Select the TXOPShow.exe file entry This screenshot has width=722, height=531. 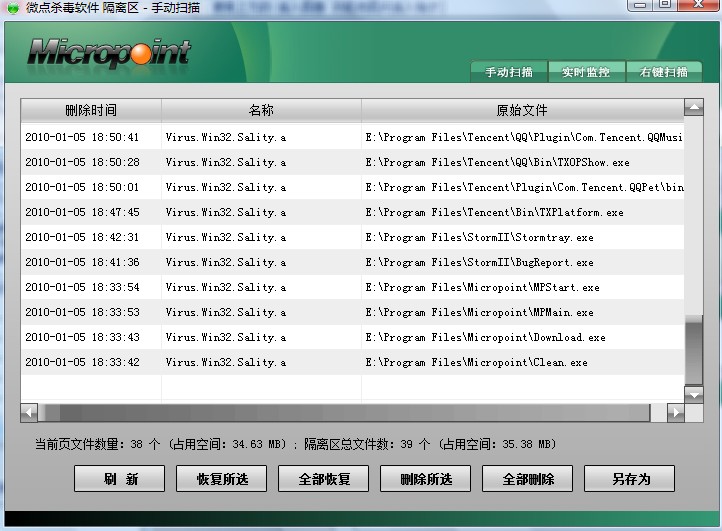[x=352, y=162]
